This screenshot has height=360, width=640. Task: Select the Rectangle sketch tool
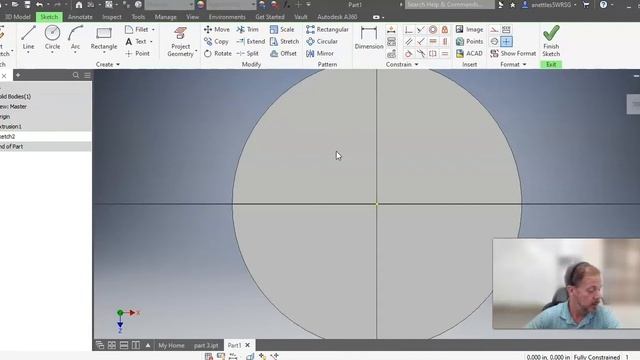tap(104, 38)
